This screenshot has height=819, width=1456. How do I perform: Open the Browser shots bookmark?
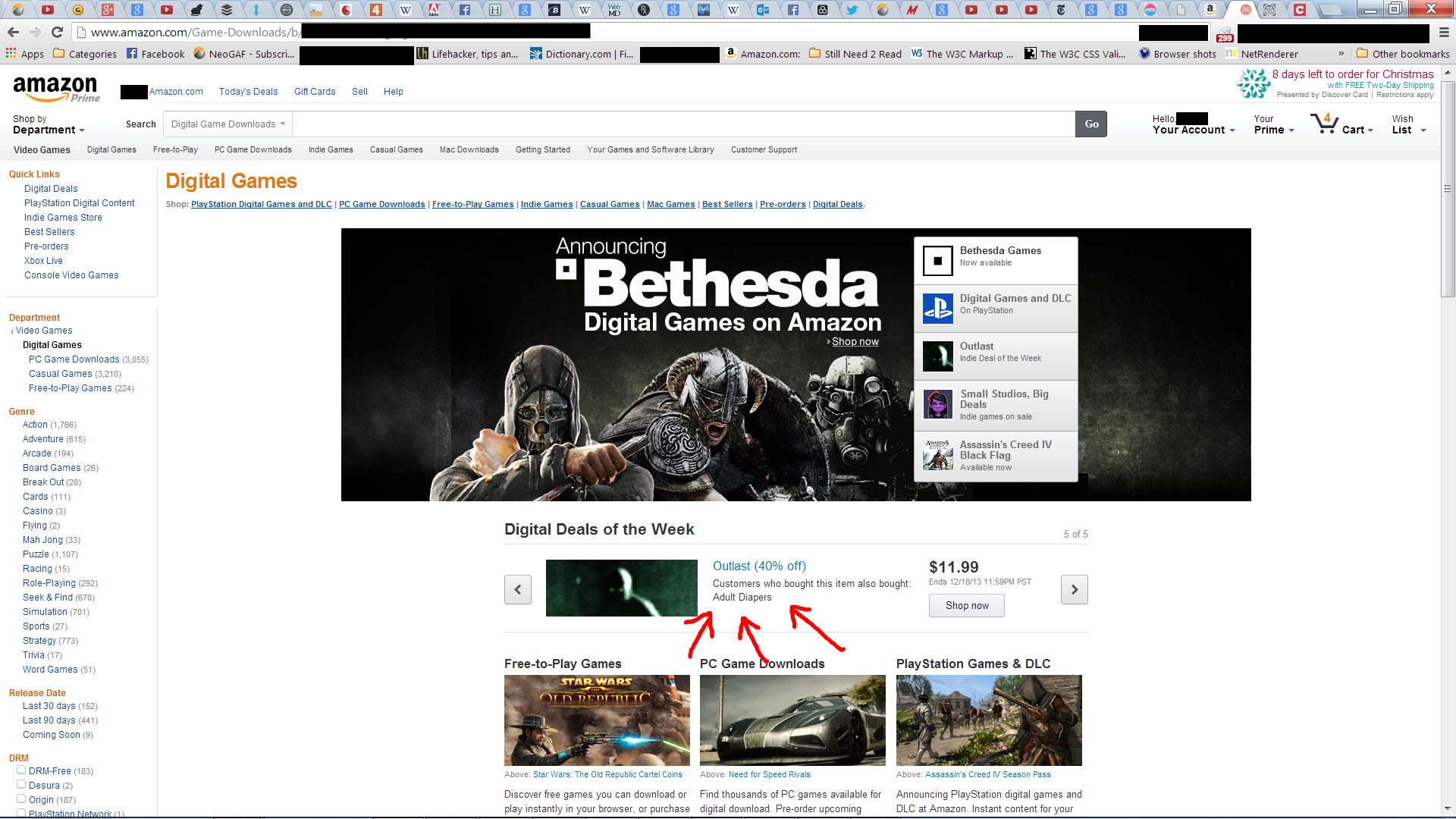tap(1177, 54)
